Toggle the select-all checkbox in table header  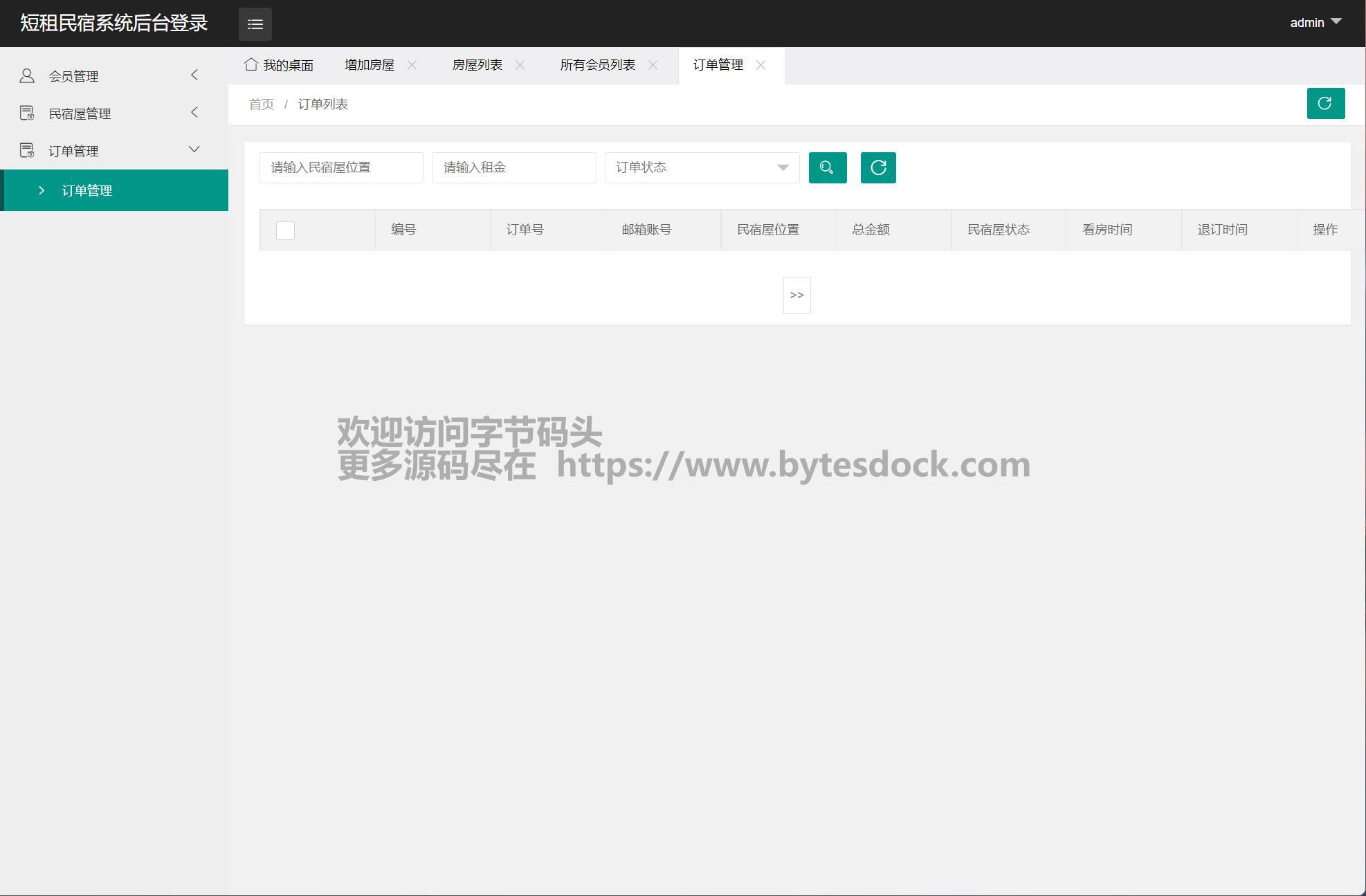(285, 230)
